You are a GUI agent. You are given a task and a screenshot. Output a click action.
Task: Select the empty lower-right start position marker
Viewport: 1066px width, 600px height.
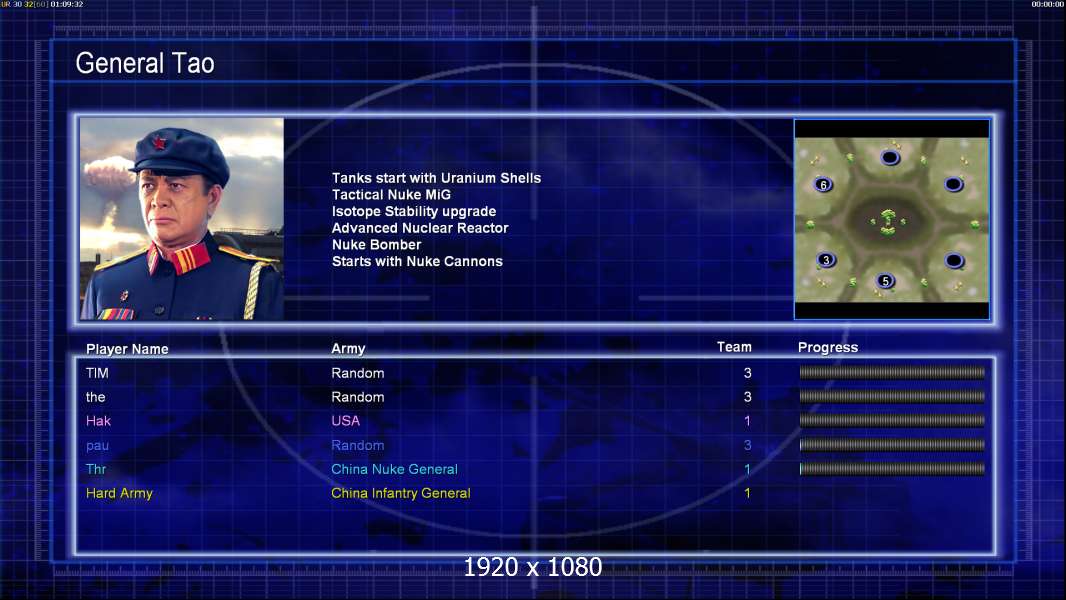(954, 260)
